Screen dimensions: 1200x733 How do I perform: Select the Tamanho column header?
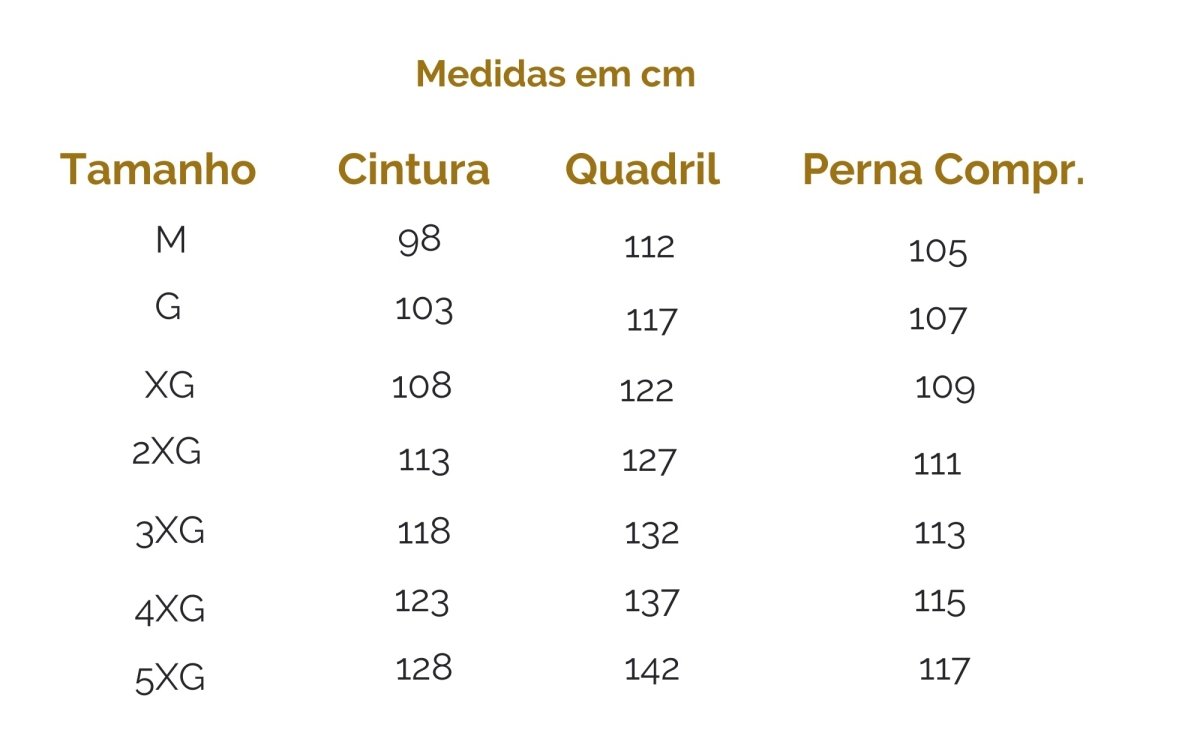tap(158, 169)
